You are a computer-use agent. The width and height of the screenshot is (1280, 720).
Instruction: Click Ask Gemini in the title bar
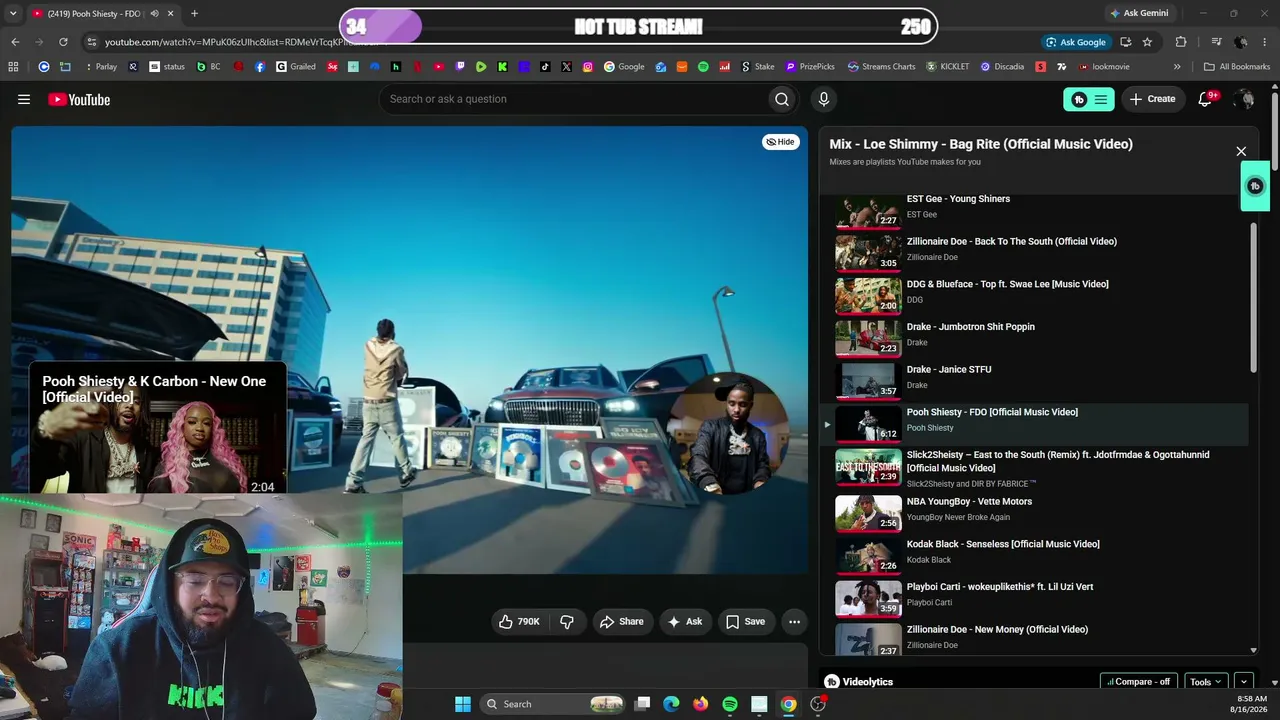tap(1138, 14)
